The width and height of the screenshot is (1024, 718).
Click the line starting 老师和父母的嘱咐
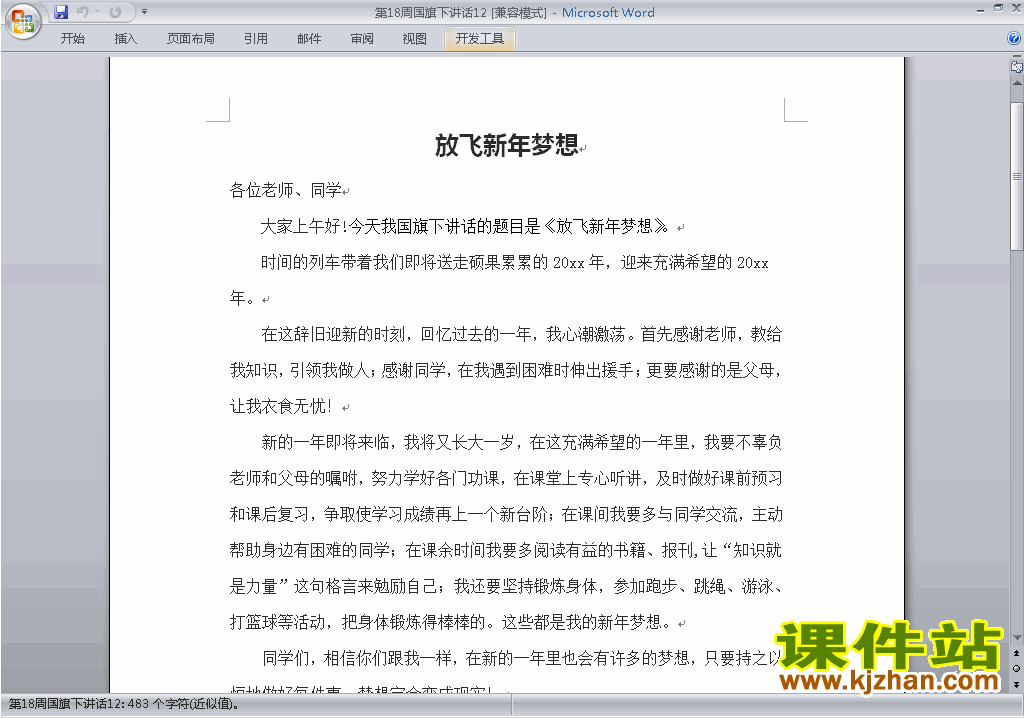click(505, 478)
